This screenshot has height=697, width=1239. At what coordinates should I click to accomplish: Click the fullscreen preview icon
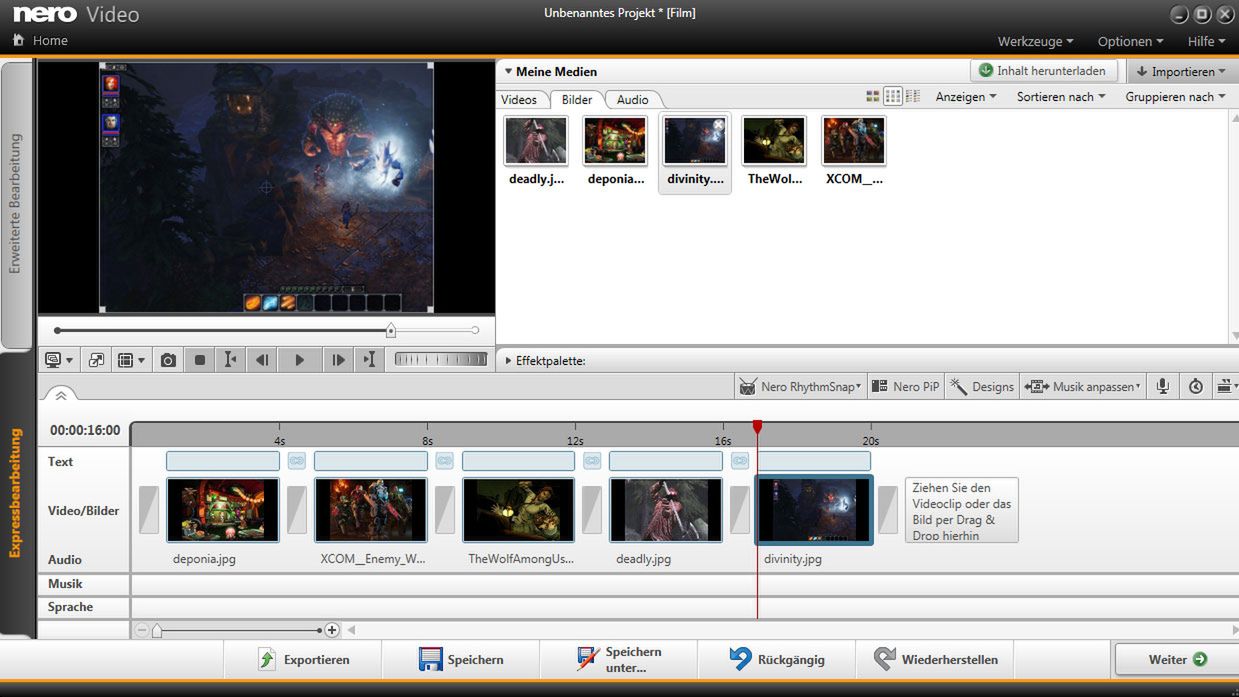click(96, 360)
